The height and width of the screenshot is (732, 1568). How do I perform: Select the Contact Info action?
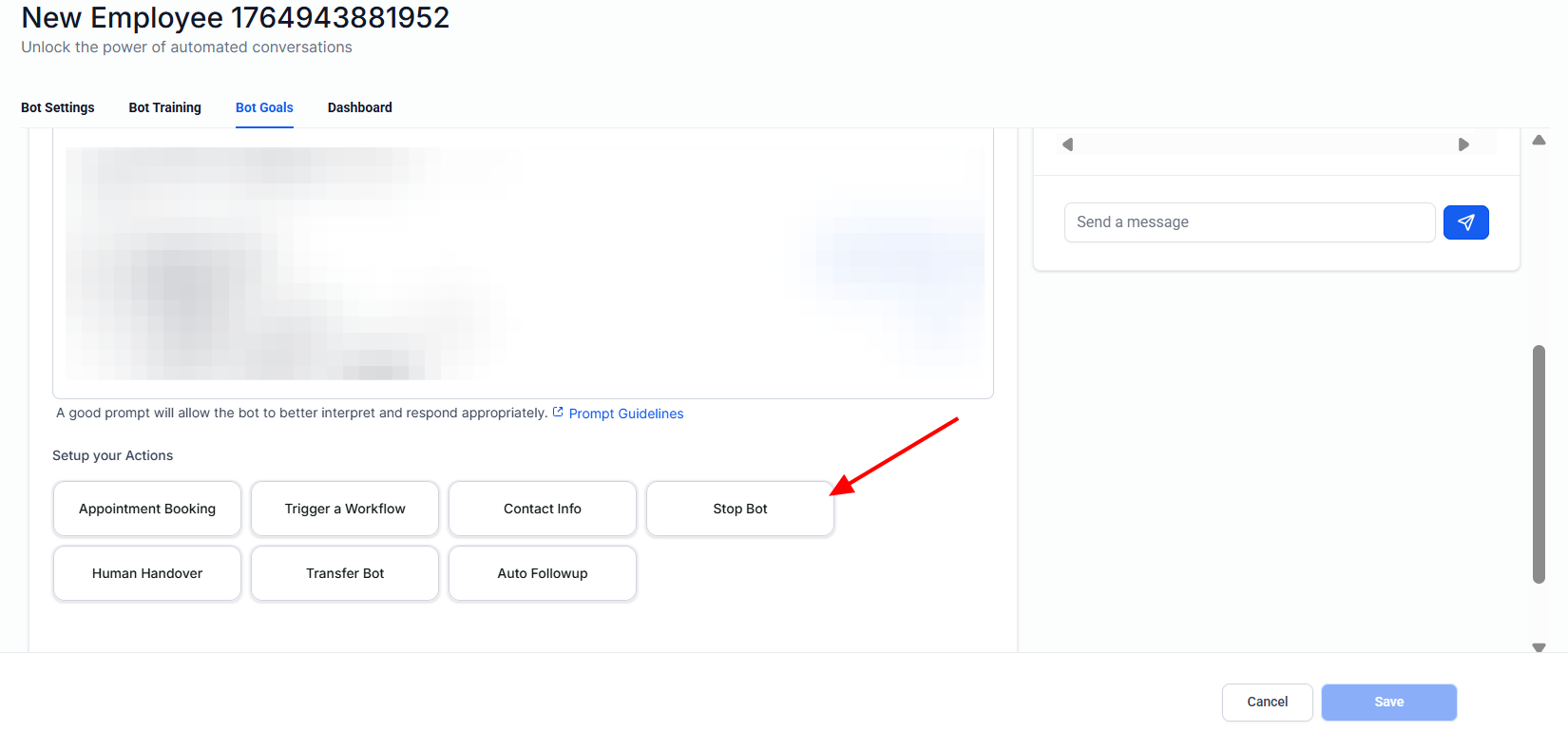click(x=543, y=509)
